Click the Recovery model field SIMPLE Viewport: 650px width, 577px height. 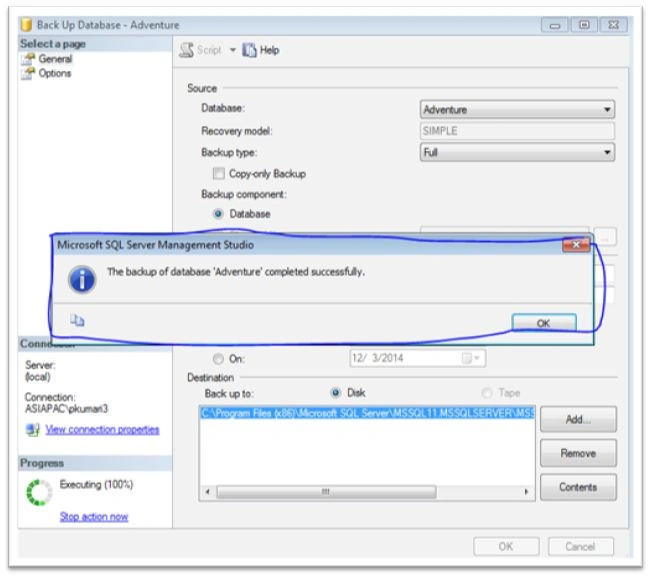point(517,131)
